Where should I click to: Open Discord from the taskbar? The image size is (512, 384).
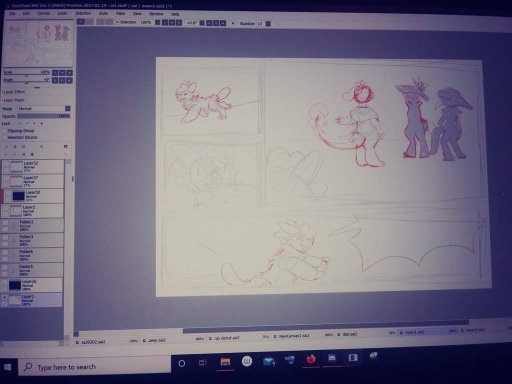(x=332, y=358)
